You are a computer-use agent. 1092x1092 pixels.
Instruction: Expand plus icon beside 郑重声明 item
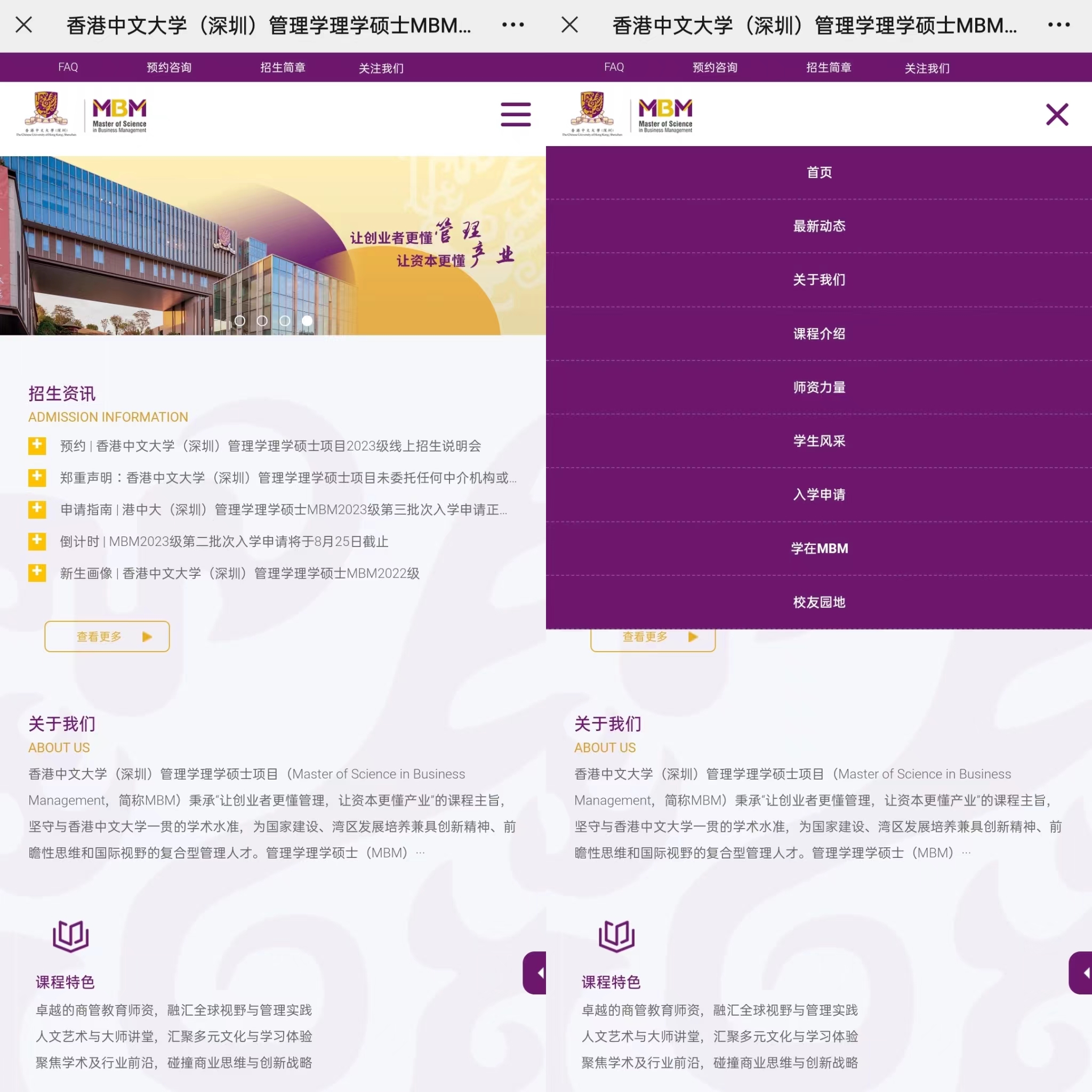37,477
